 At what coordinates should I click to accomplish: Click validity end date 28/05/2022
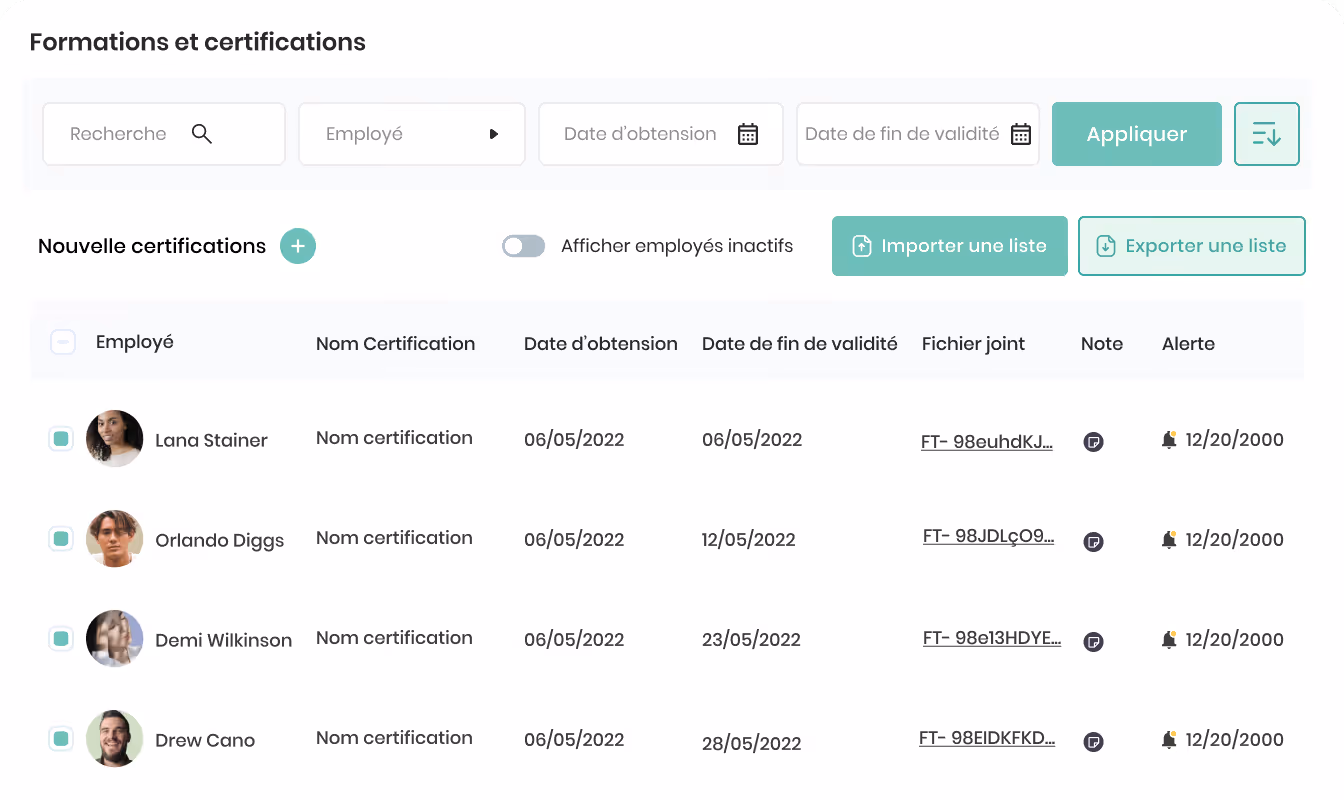[x=752, y=744]
